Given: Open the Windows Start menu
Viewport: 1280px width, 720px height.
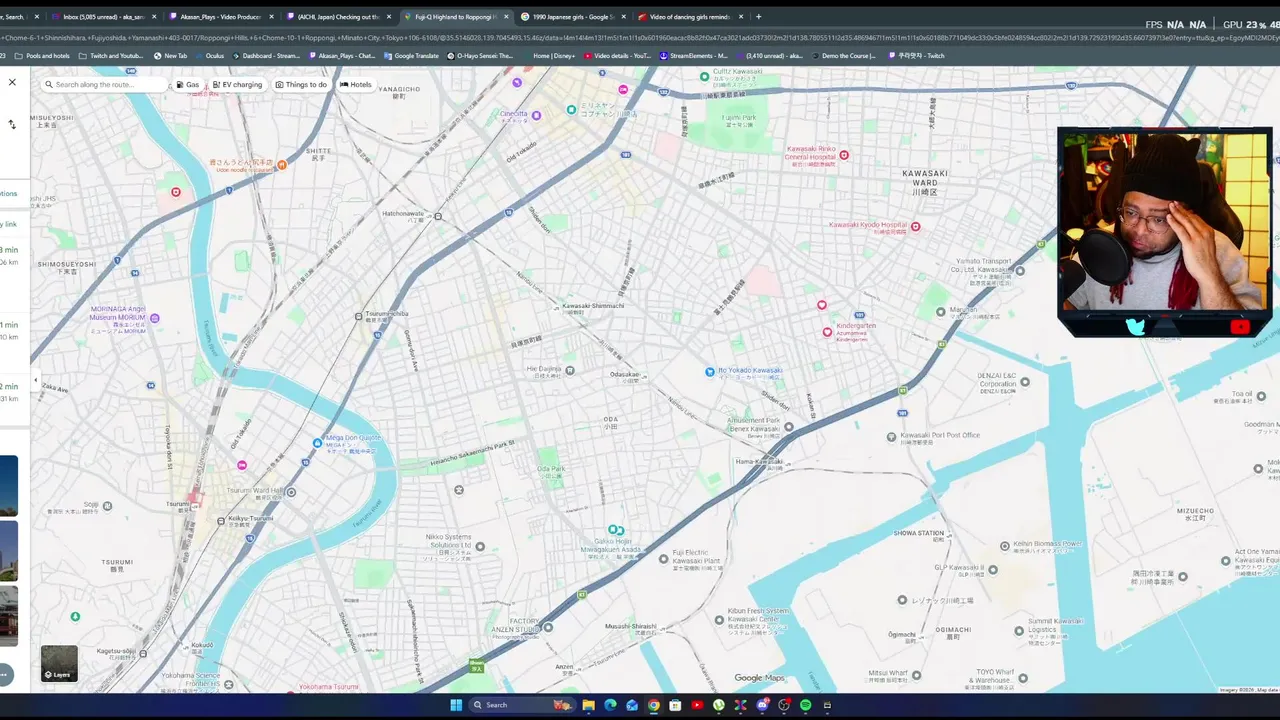Looking at the screenshot, I should pos(456,705).
